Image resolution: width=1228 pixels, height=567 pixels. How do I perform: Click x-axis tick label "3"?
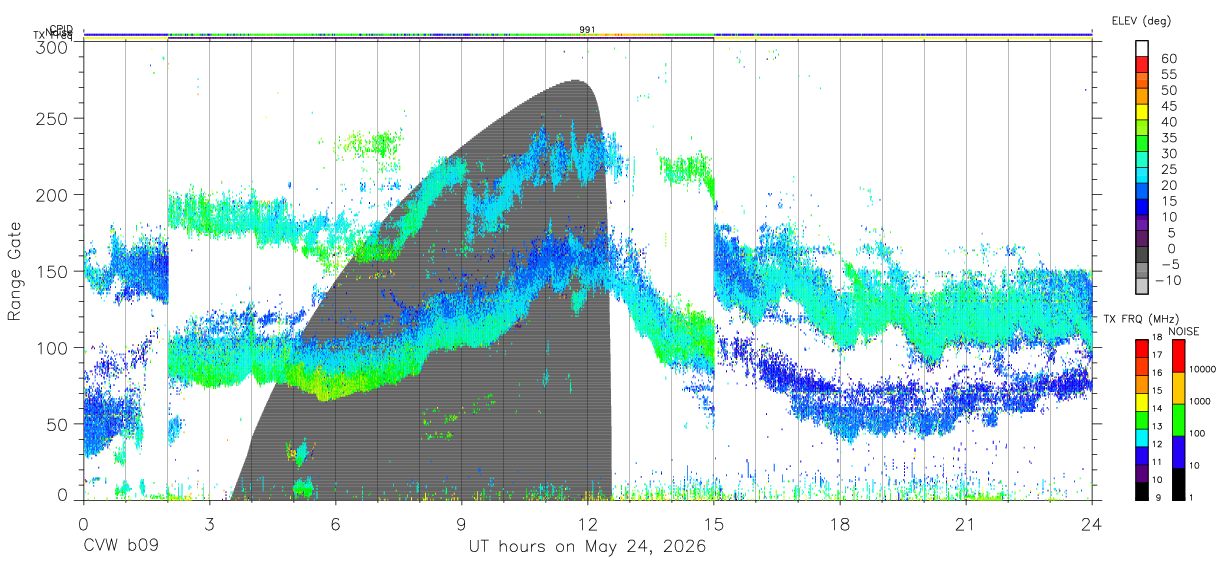coord(209,524)
